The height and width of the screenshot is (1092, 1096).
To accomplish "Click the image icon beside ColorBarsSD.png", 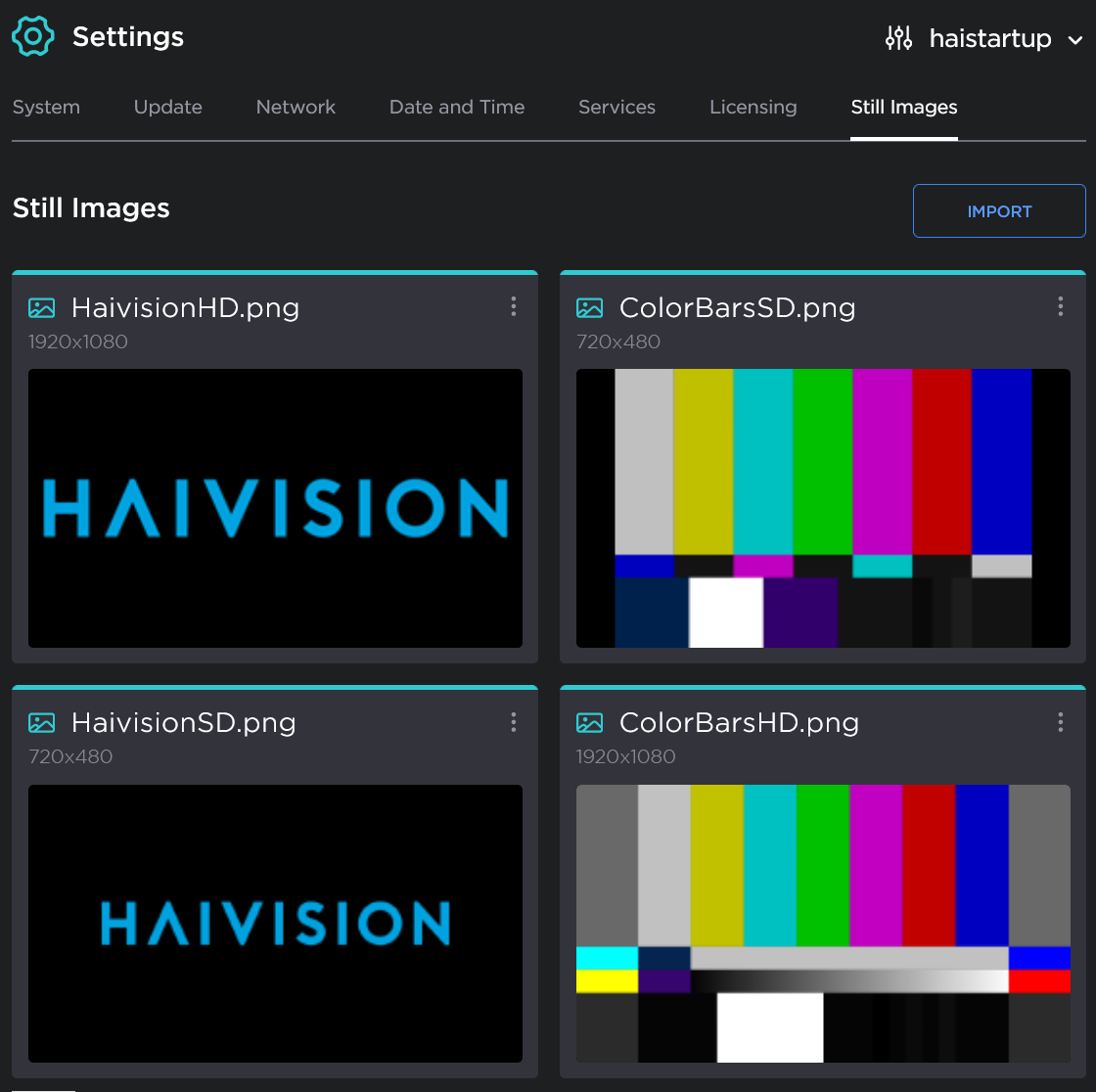I will tap(589, 308).
